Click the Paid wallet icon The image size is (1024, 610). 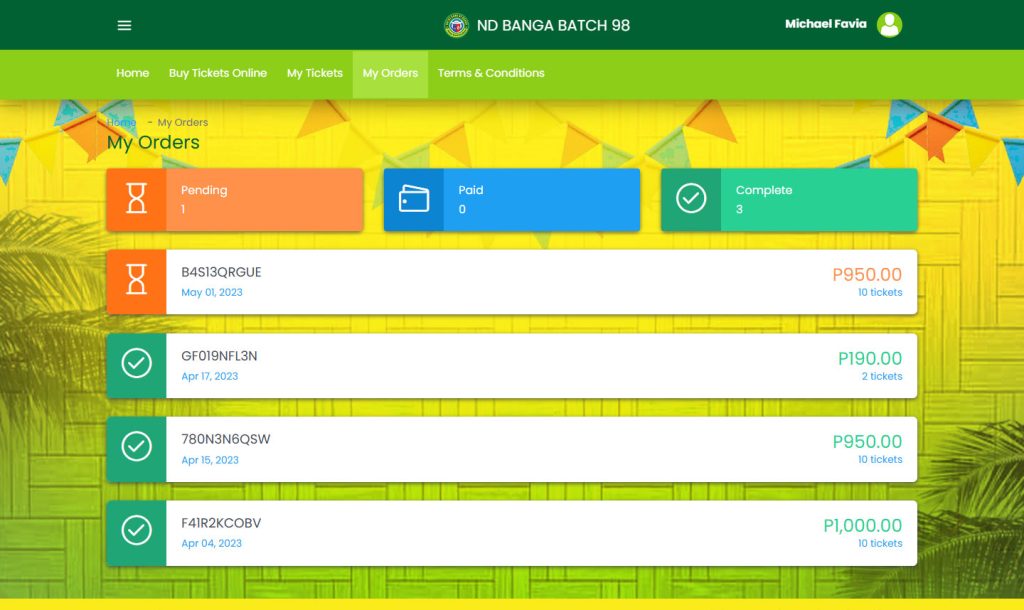pos(414,199)
